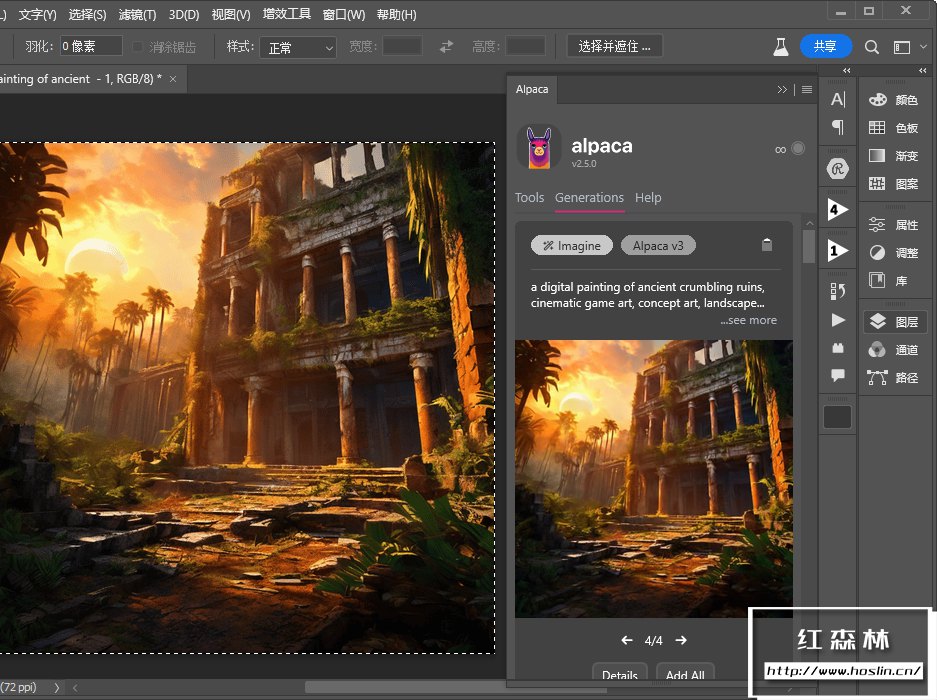Open the Notes comment-bubble panel icon
Image resolution: width=937 pixels, height=700 pixels.
coord(838,375)
